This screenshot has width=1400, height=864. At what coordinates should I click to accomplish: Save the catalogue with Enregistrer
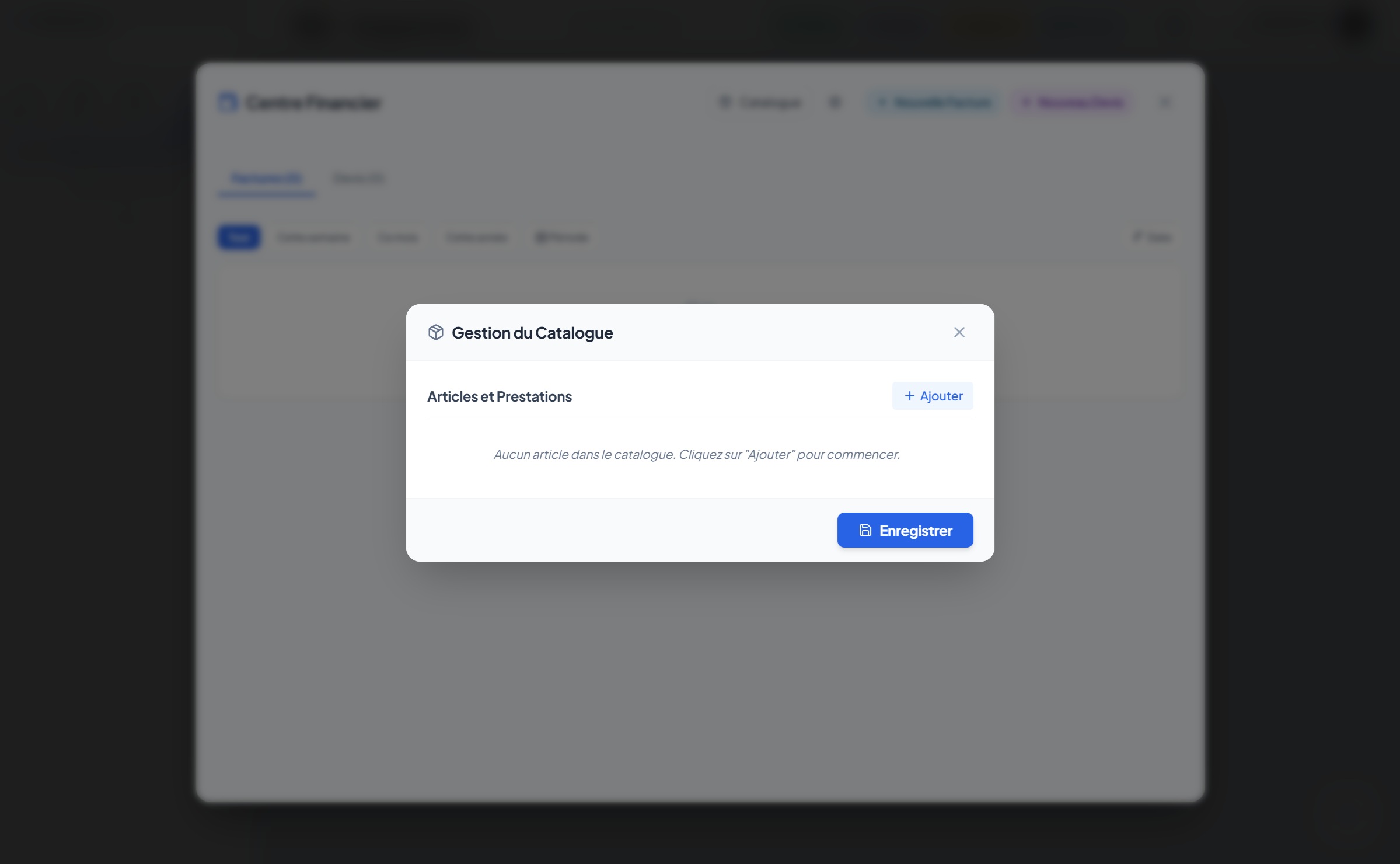pos(905,530)
